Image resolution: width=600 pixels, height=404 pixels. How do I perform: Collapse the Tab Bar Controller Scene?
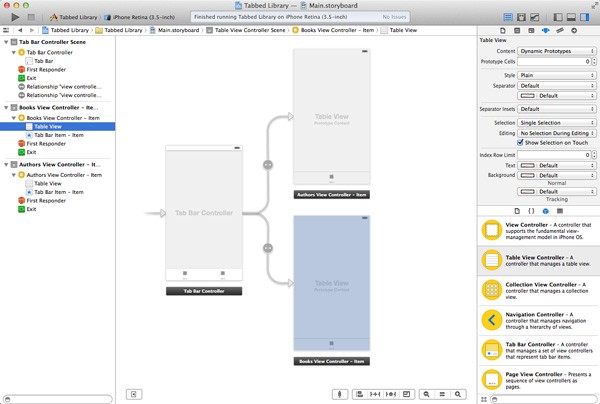coord(6,42)
